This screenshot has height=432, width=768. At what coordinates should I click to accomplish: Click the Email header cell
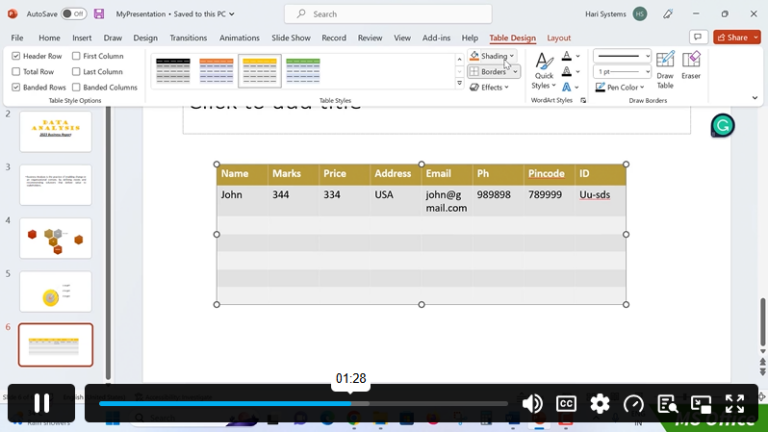coord(447,174)
